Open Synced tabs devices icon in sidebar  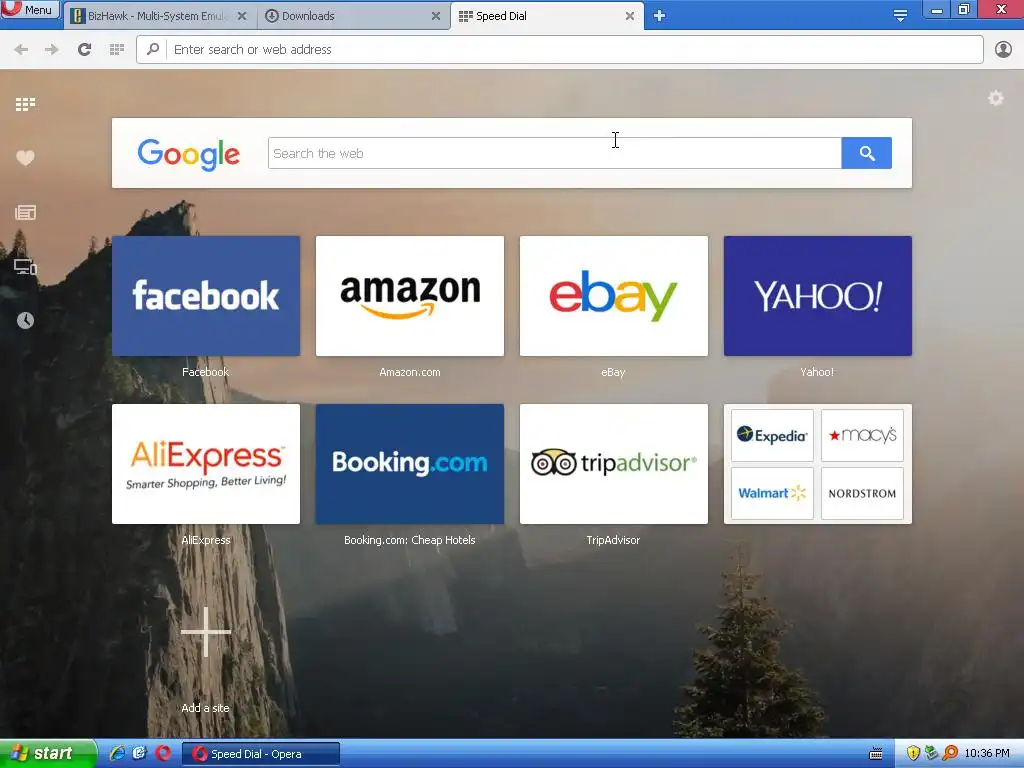coord(25,266)
